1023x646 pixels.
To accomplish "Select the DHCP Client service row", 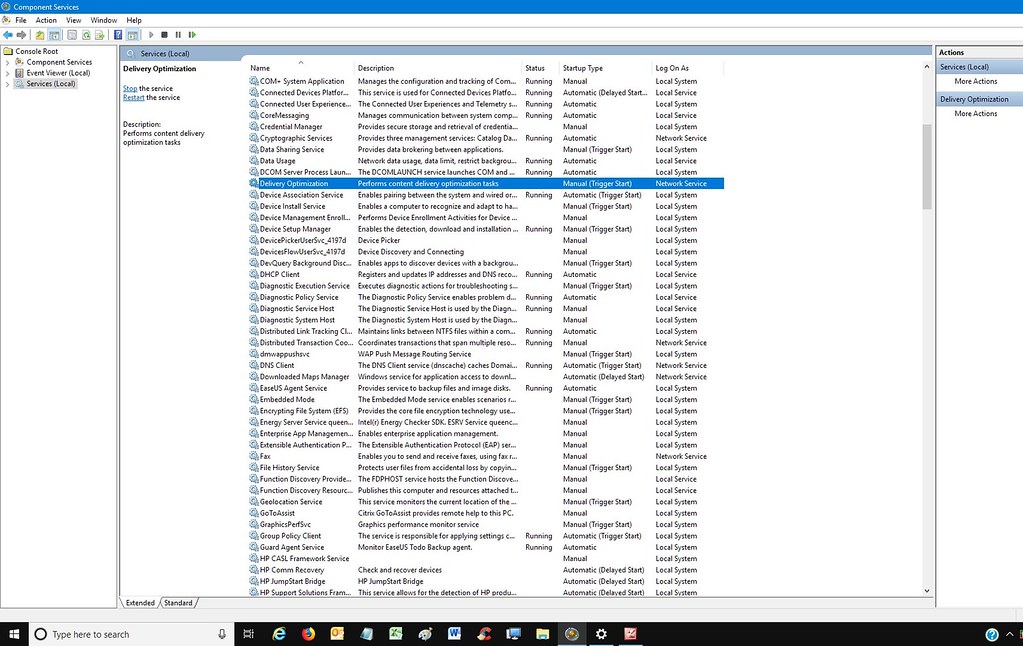I will tap(280, 275).
